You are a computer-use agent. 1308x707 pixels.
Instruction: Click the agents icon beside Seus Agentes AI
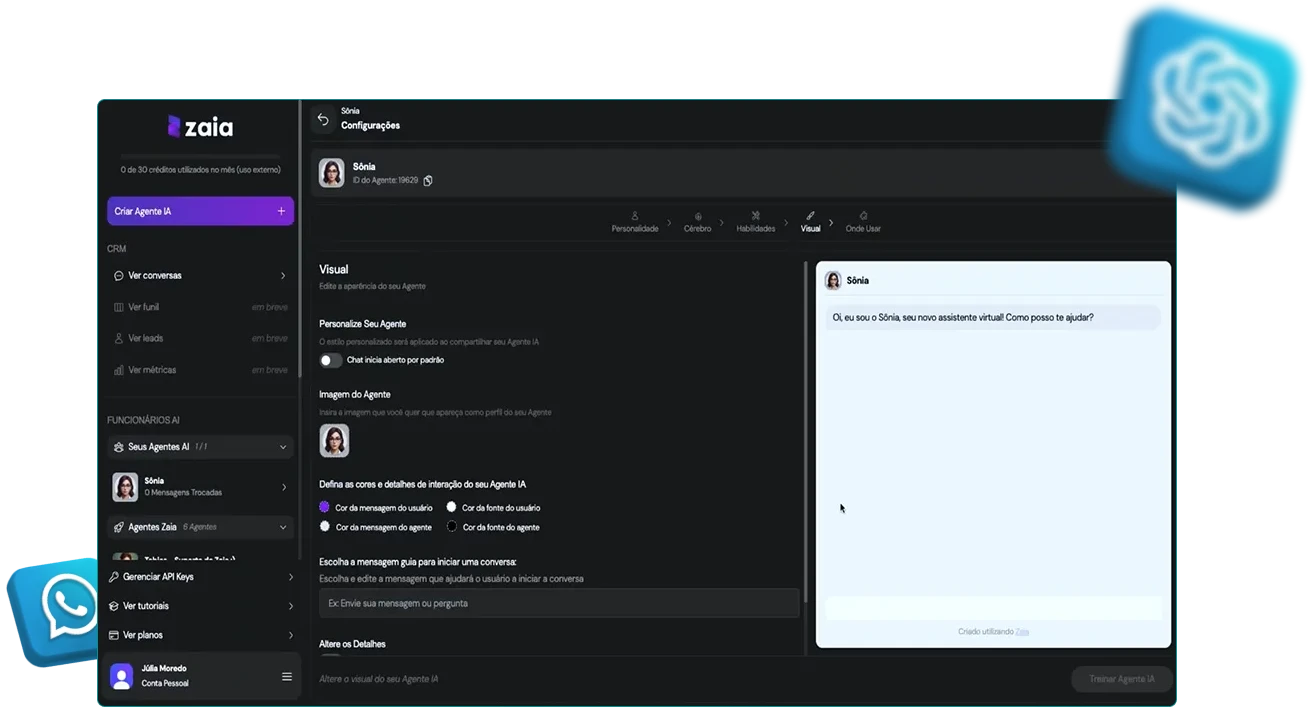click(x=118, y=447)
